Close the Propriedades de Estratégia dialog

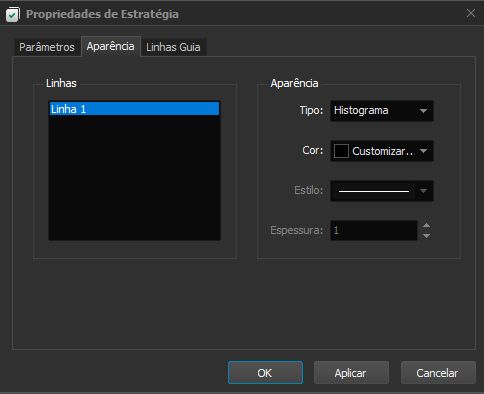[x=471, y=13]
